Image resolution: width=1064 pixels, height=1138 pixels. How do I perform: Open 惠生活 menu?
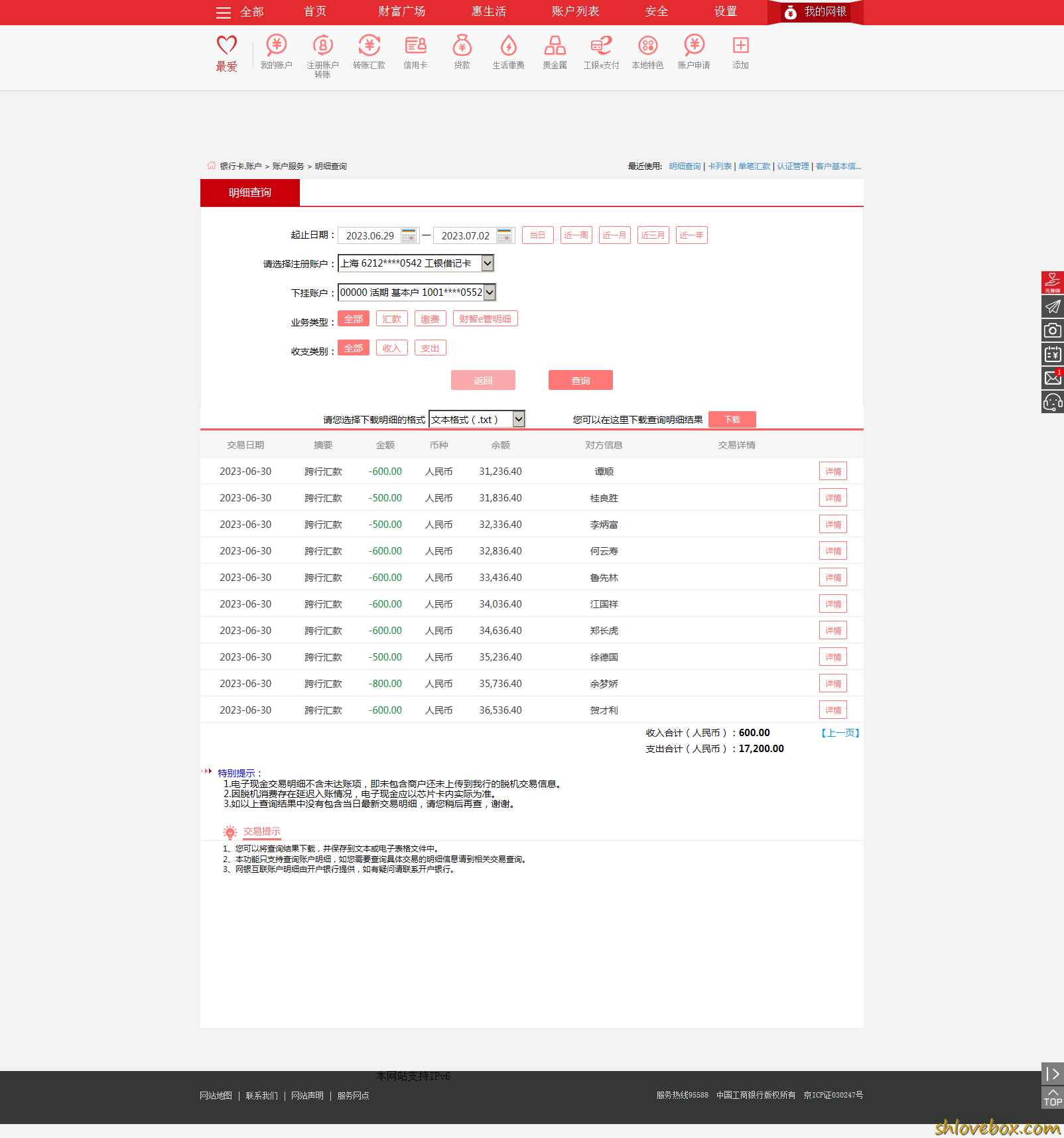point(489,12)
